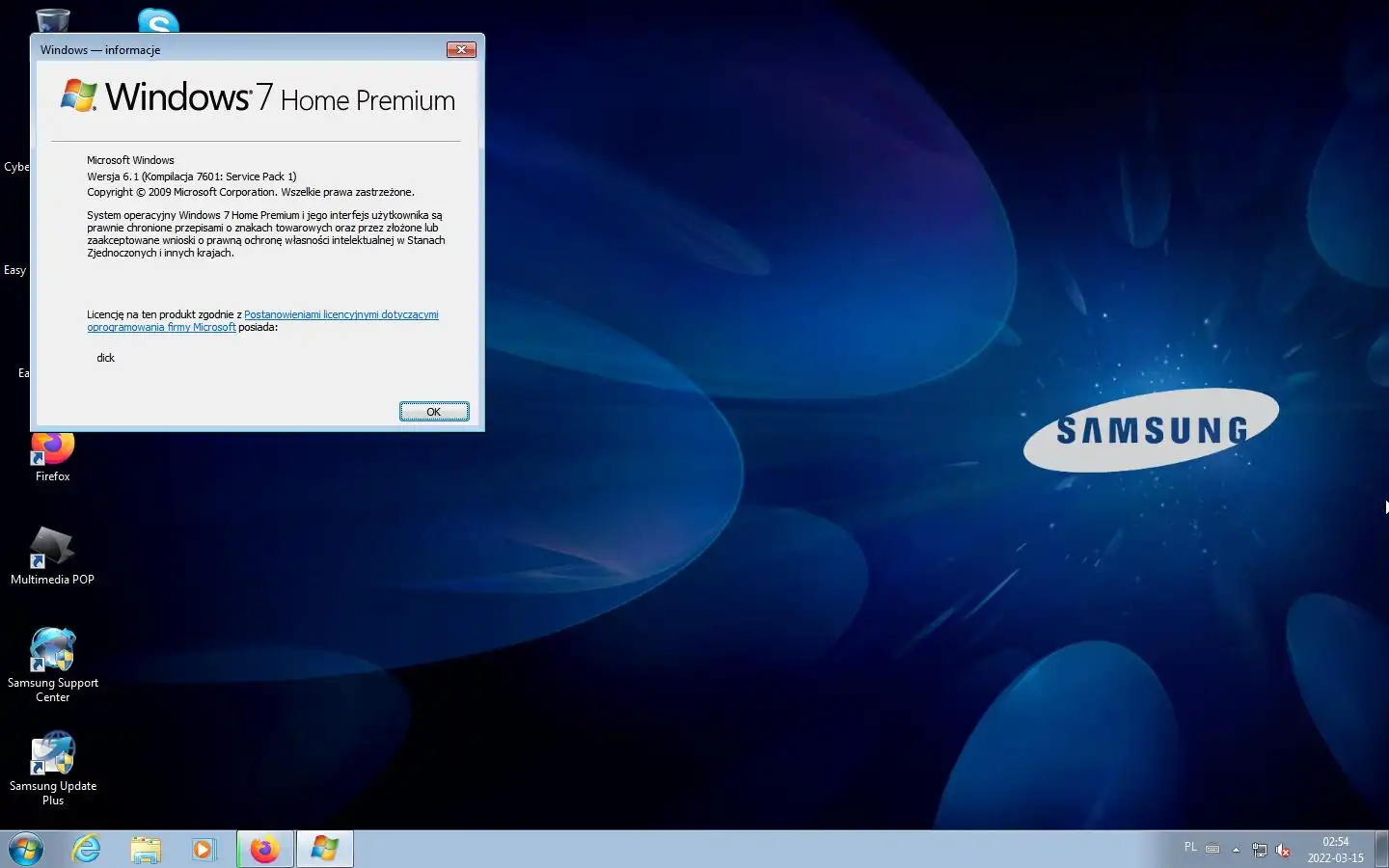Click the Windows — informacje title bar
This screenshot has height=868, width=1389.
pyautogui.click(x=241, y=50)
